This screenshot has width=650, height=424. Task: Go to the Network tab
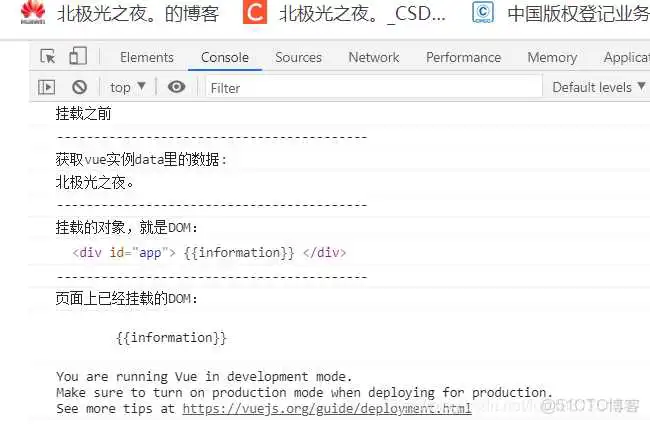373,57
